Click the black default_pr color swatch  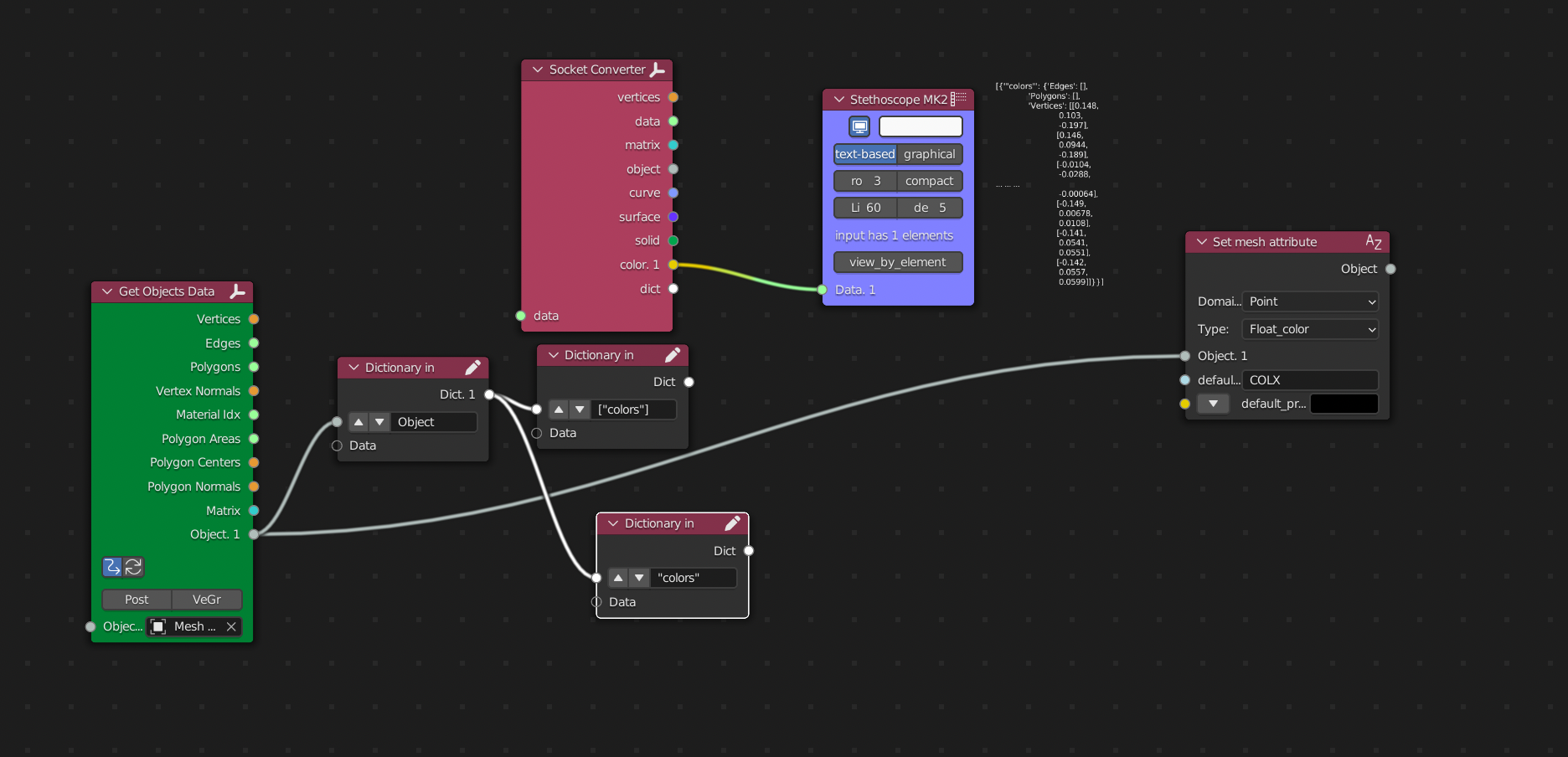1344,404
